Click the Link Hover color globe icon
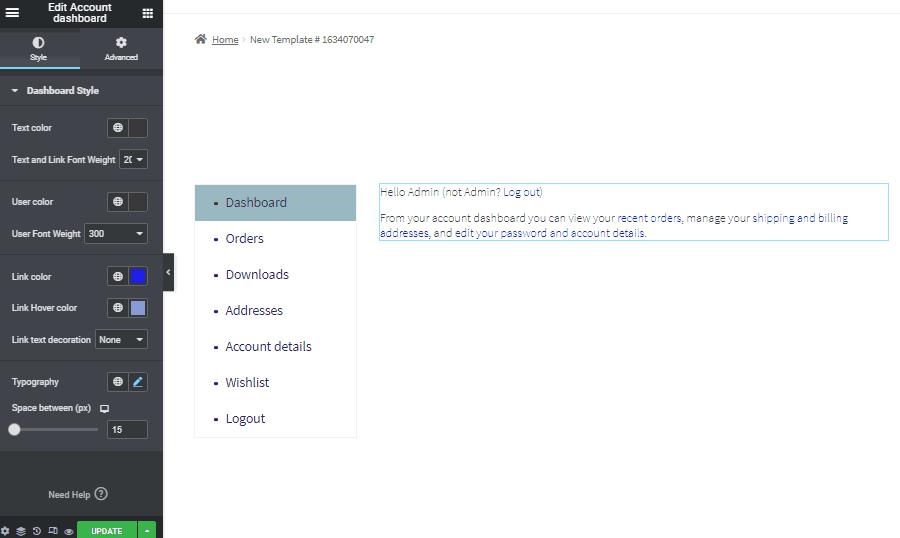The width and height of the screenshot is (900, 538). pyautogui.click(x=118, y=308)
